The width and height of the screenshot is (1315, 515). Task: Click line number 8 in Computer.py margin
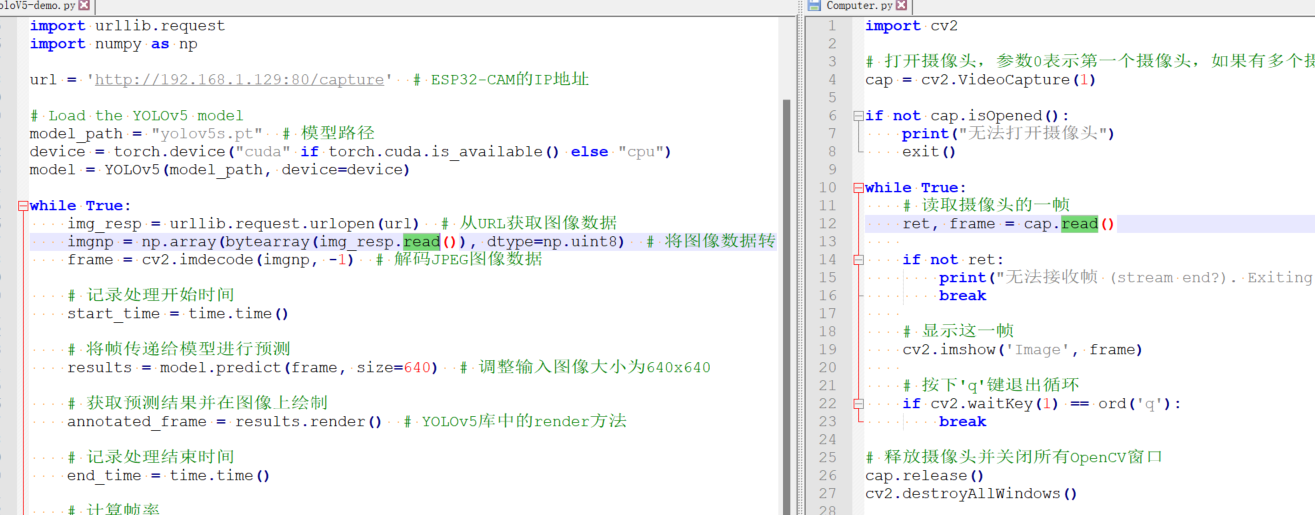(x=832, y=152)
